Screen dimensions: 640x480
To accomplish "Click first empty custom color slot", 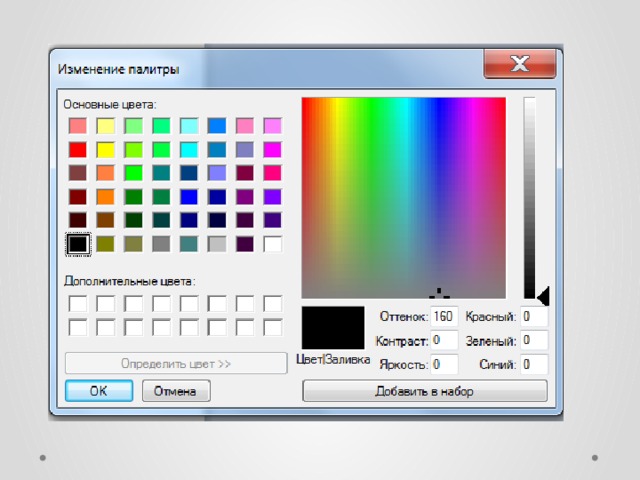I will pyautogui.click(x=77, y=303).
